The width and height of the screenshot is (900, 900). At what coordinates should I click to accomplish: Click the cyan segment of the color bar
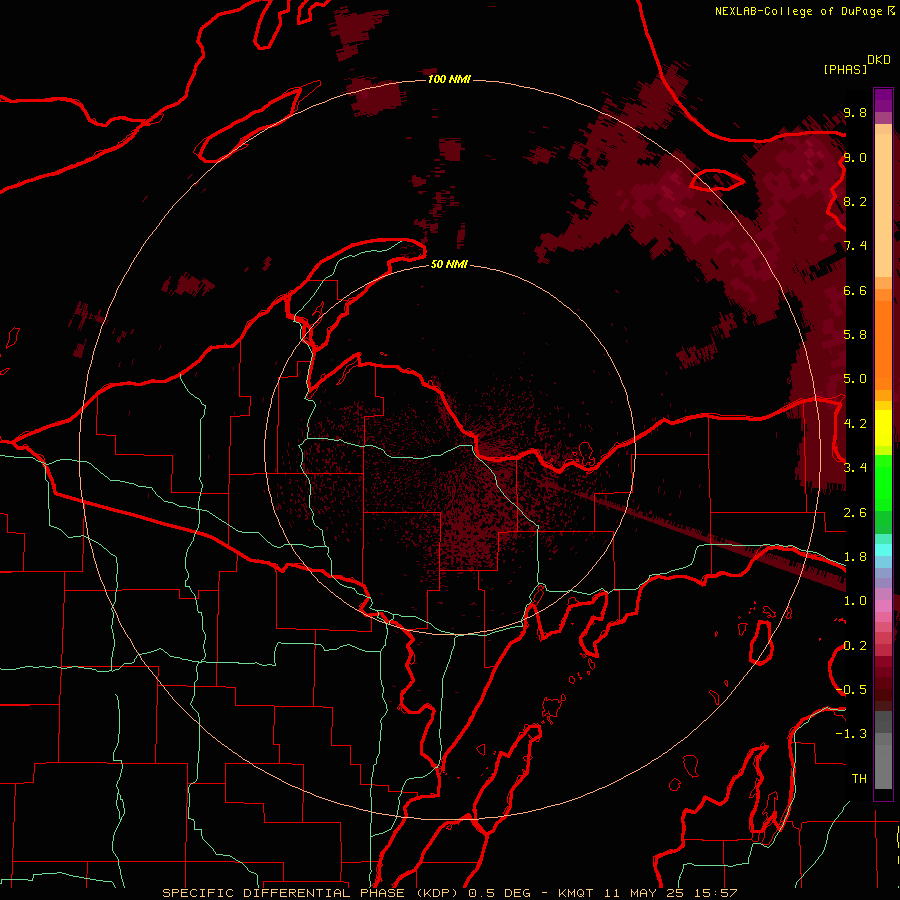click(883, 550)
